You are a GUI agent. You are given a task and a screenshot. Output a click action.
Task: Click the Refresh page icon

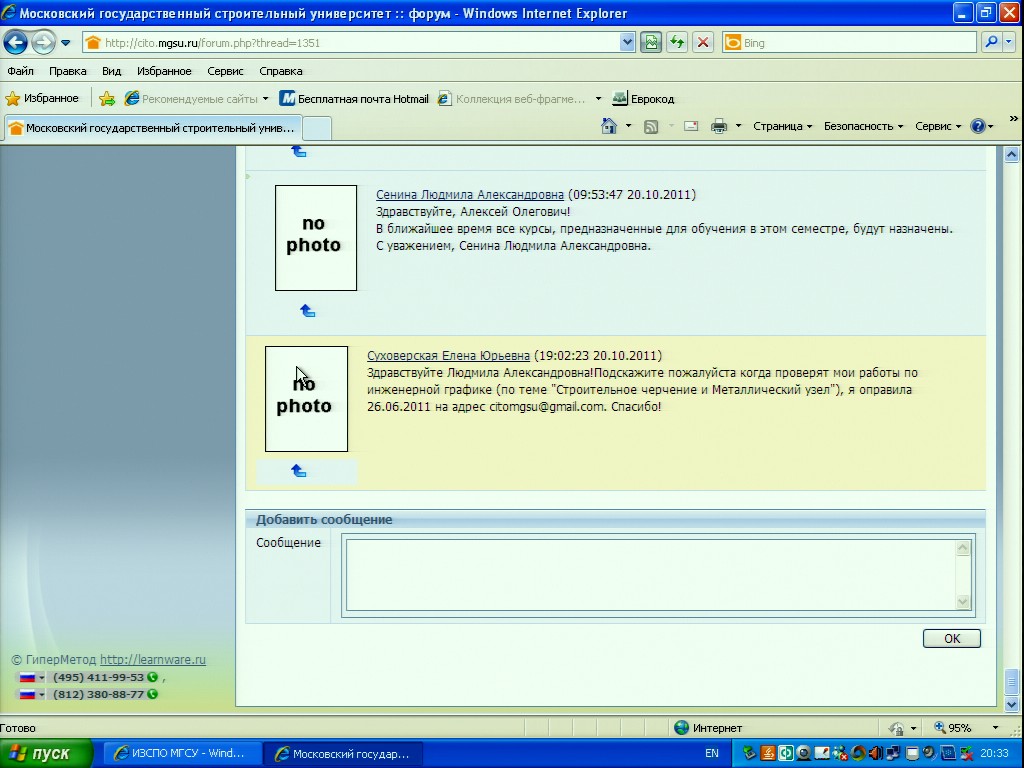pyautogui.click(x=677, y=43)
